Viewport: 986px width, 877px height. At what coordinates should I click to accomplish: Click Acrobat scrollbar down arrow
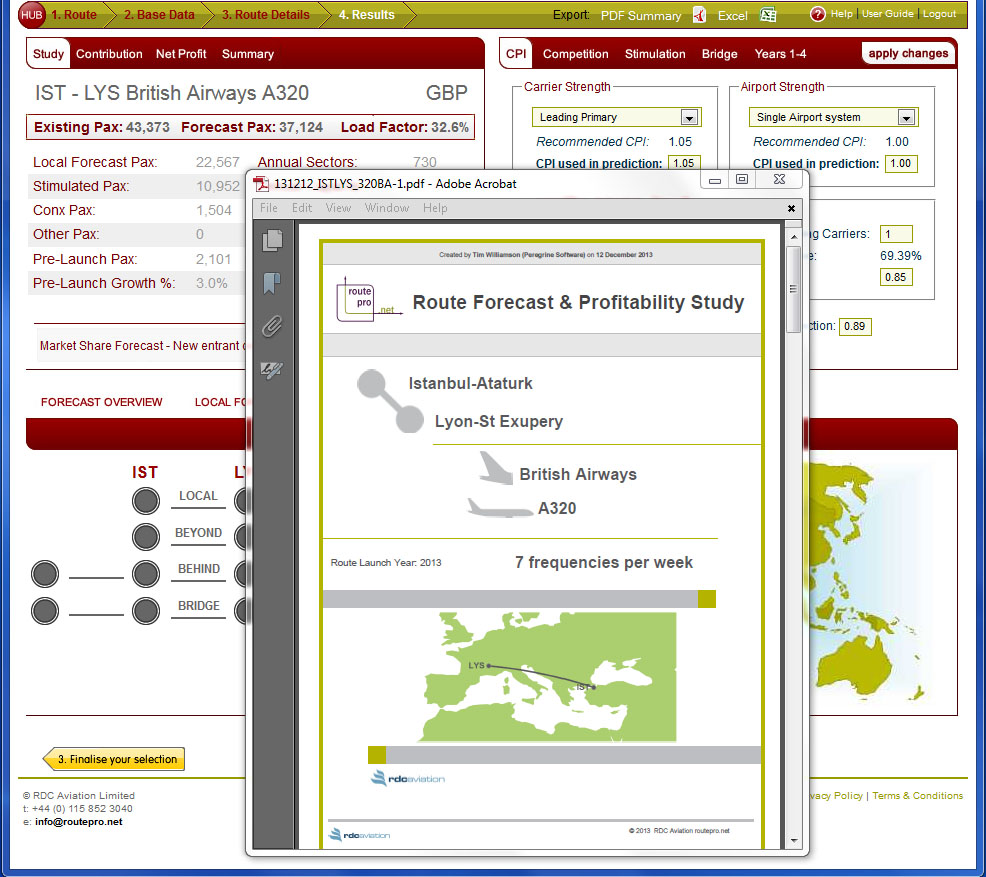click(x=794, y=841)
